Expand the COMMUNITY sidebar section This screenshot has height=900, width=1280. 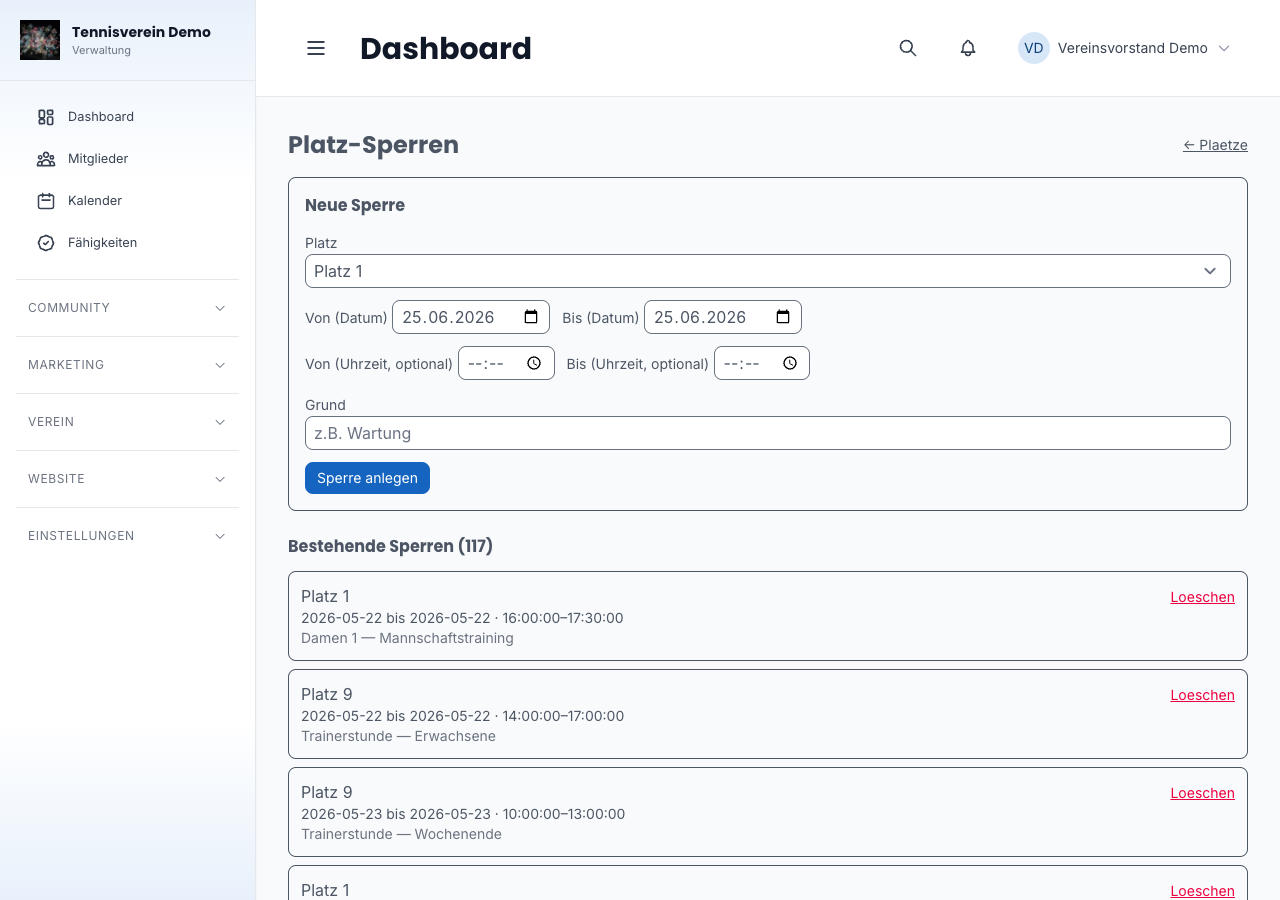click(x=127, y=308)
